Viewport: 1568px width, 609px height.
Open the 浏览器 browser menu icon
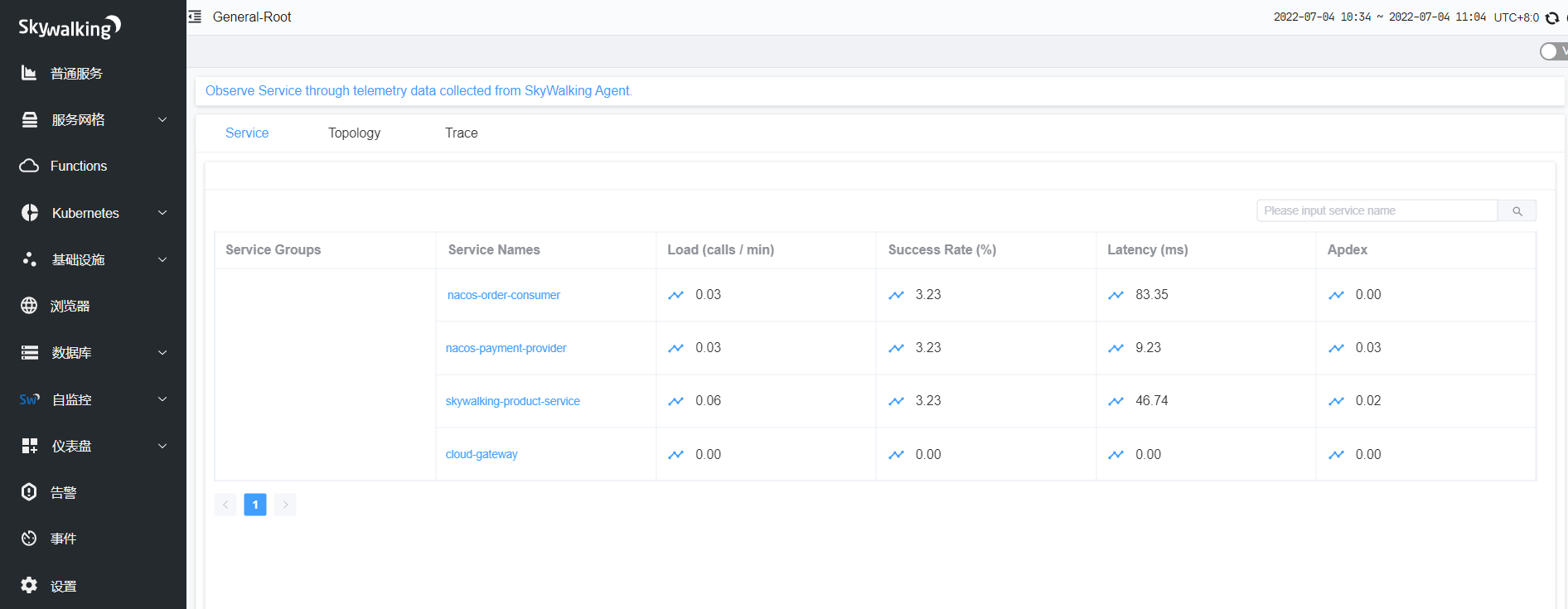[30, 306]
